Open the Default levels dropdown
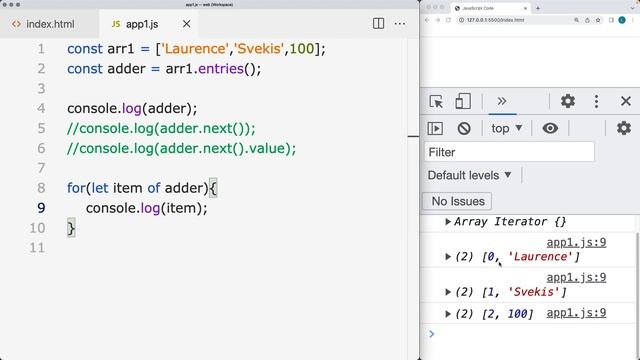 (x=469, y=176)
